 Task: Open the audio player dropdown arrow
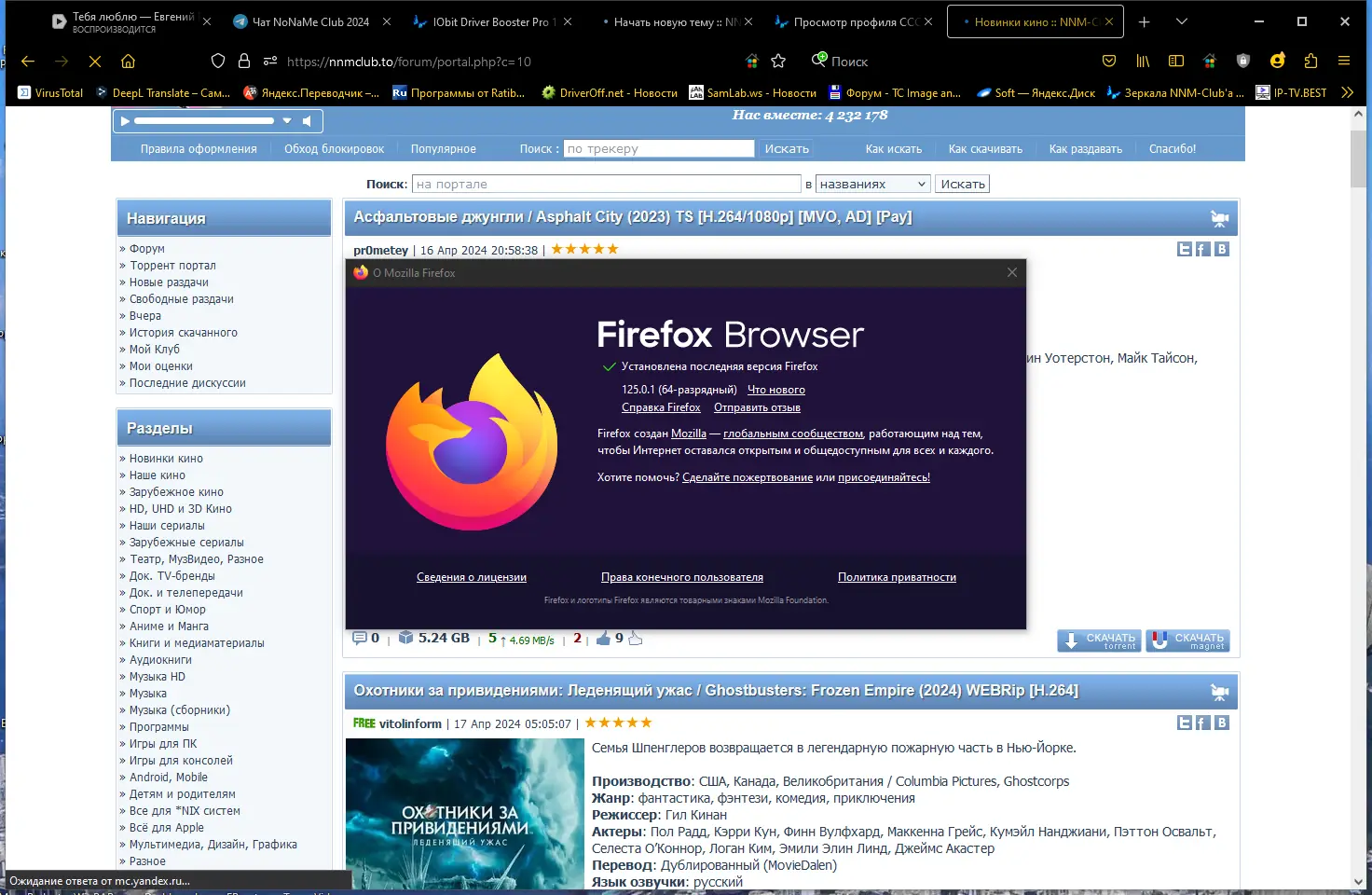287,120
